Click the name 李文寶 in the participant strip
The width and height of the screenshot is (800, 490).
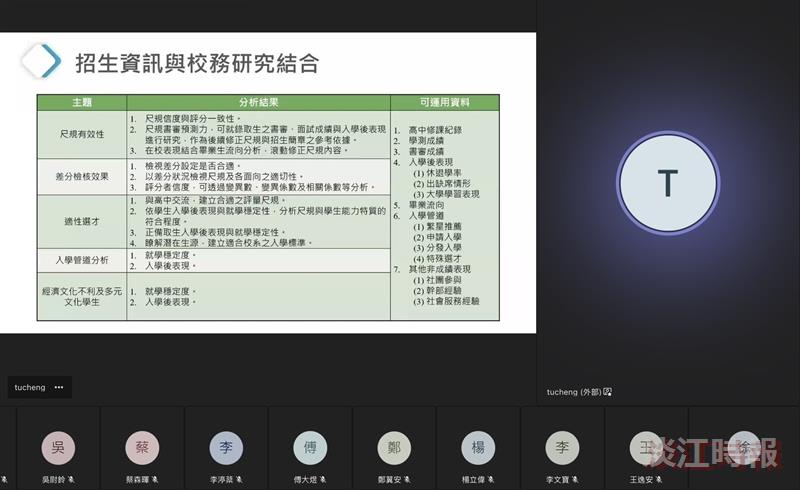click(558, 480)
